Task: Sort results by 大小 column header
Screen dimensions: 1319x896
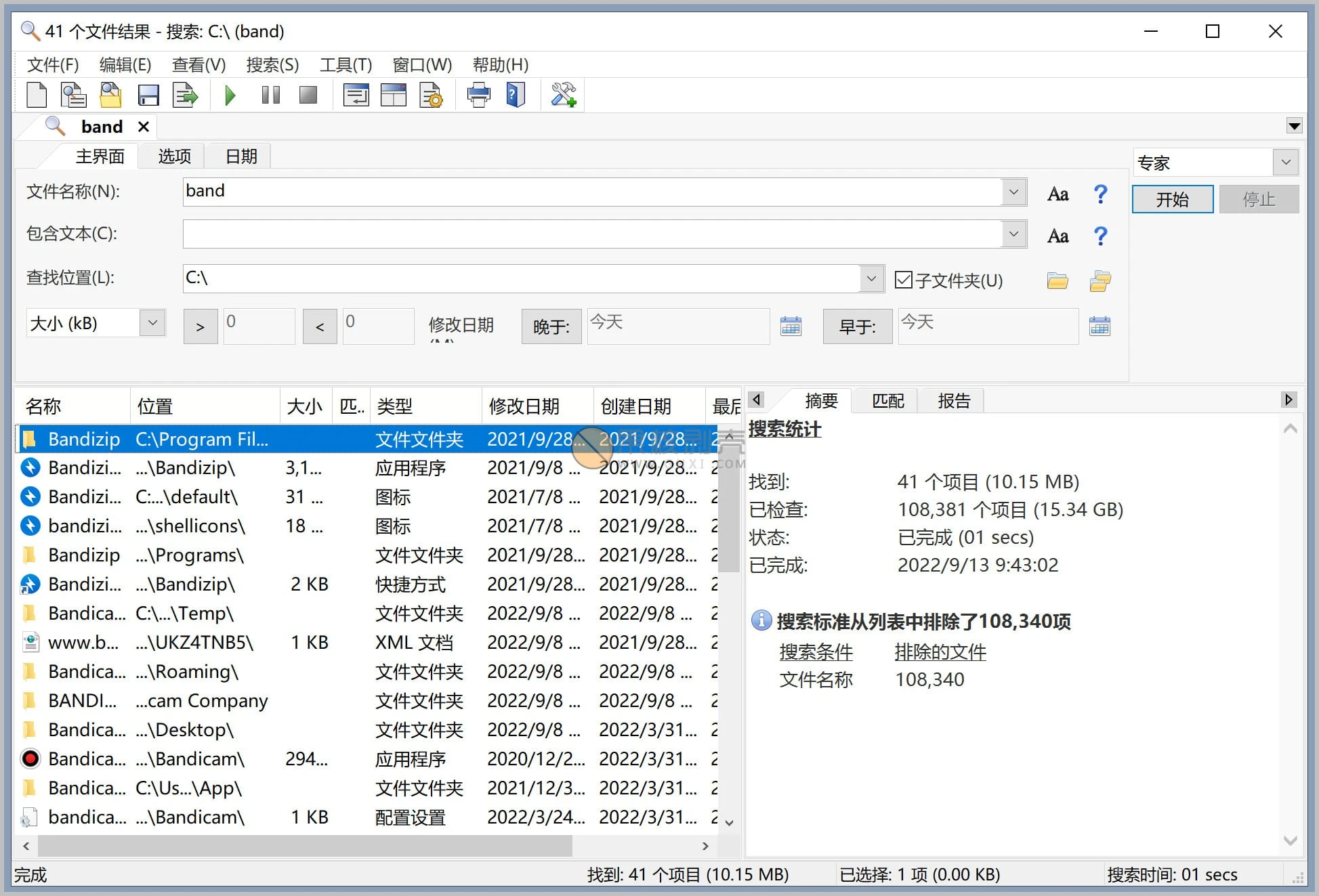Action: (305, 406)
